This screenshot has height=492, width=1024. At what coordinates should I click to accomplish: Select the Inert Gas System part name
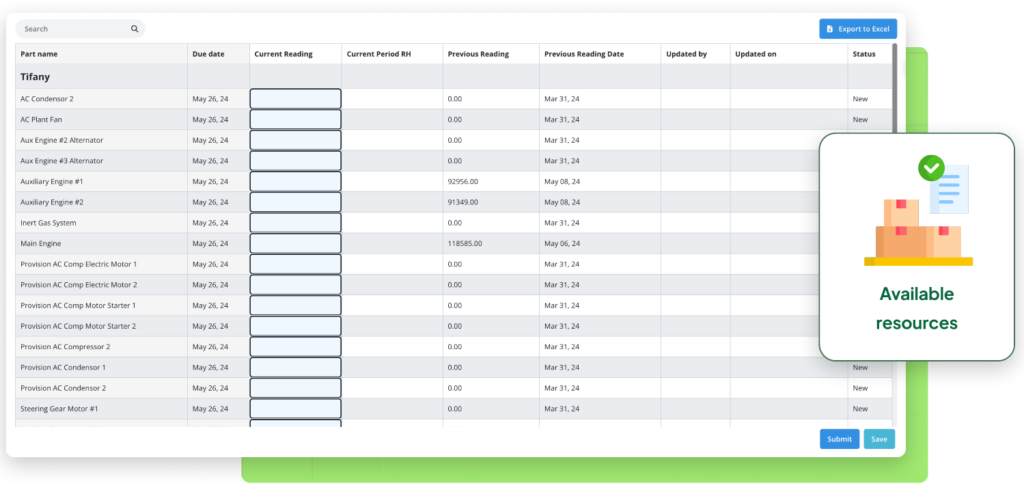(48, 223)
